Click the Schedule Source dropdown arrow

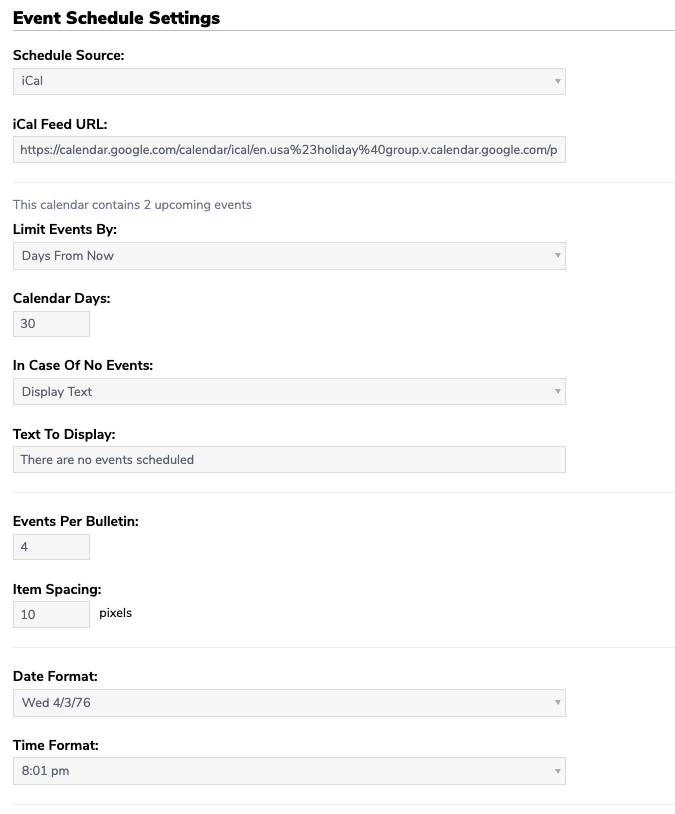[557, 82]
